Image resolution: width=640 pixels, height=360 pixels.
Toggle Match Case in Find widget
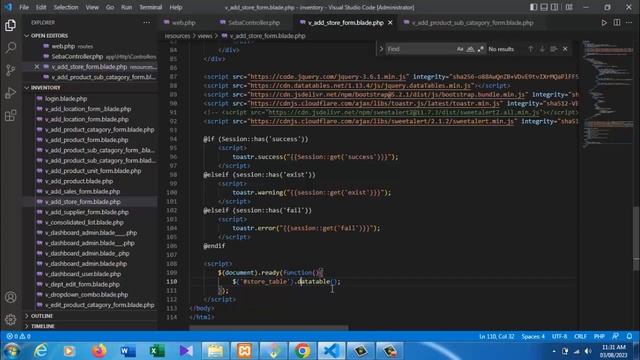click(460, 49)
